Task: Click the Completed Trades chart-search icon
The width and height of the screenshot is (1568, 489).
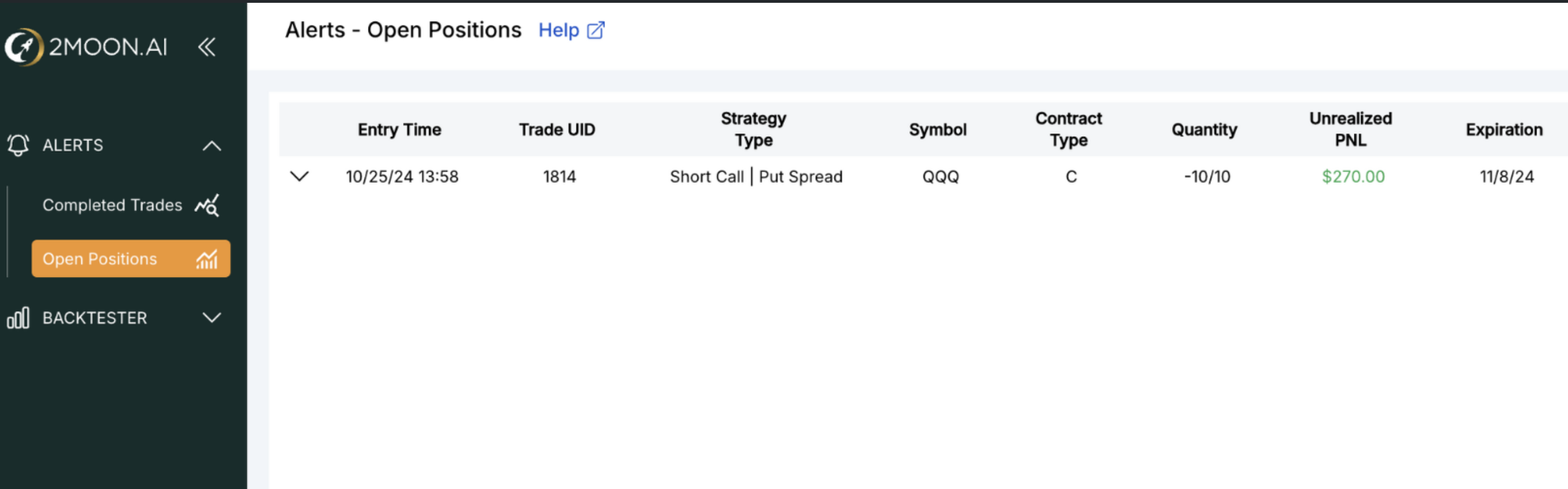Action: (207, 205)
